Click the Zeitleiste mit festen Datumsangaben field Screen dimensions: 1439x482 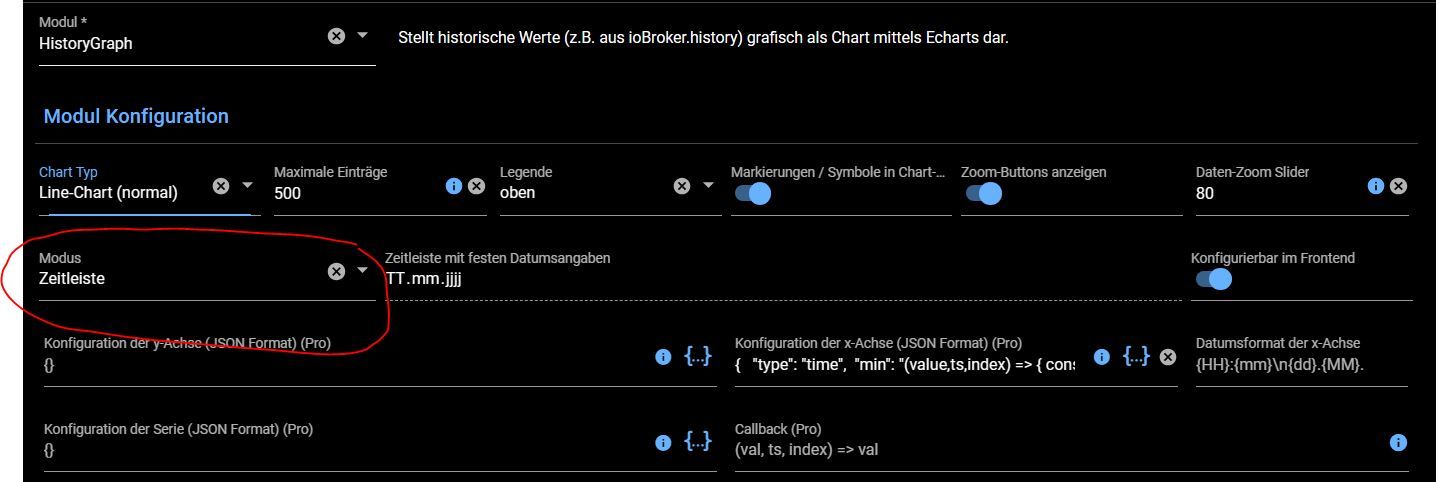pos(780,280)
